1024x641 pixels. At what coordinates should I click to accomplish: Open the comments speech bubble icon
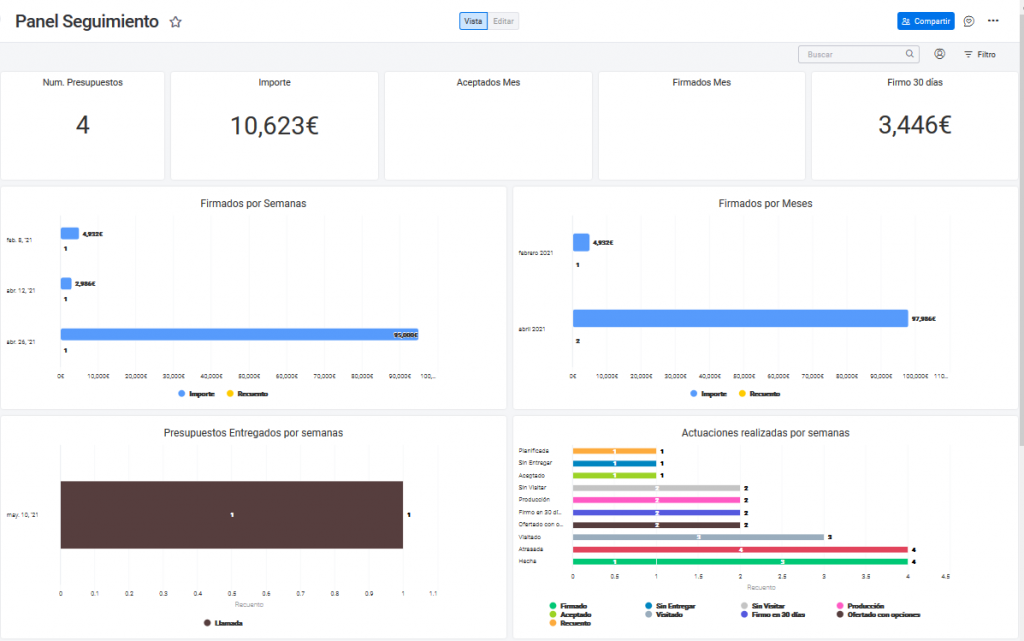(969, 21)
